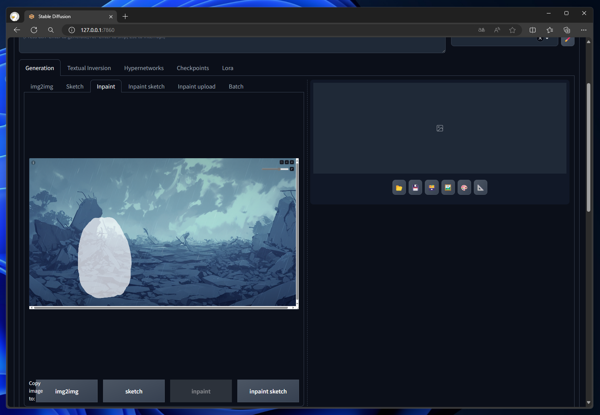The width and height of the screenshot is (600, 415).
Task: Click the prompt text area above tabs
Action: click(x=232, y=44)
